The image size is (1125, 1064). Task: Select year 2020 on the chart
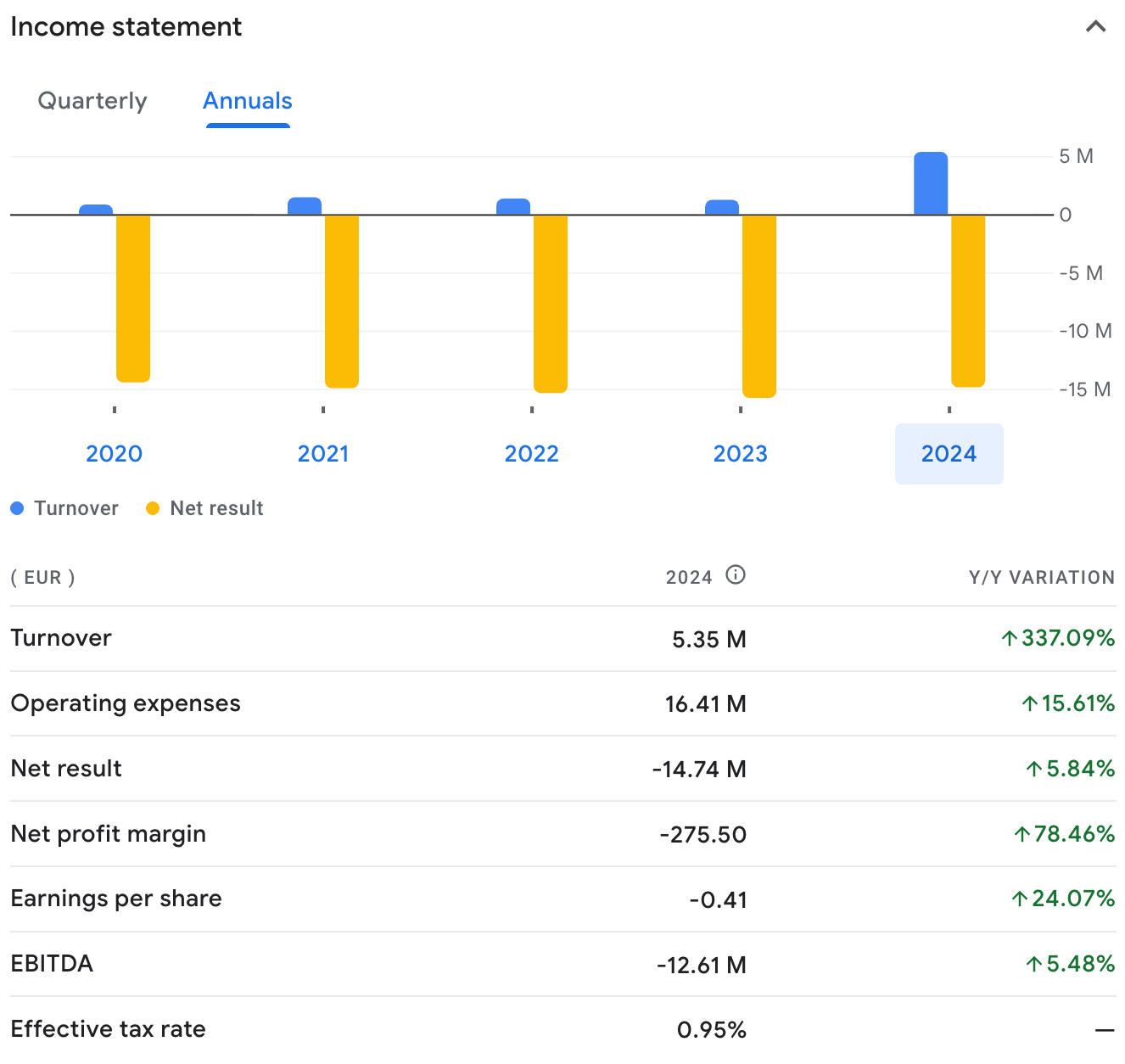point(115,453)
